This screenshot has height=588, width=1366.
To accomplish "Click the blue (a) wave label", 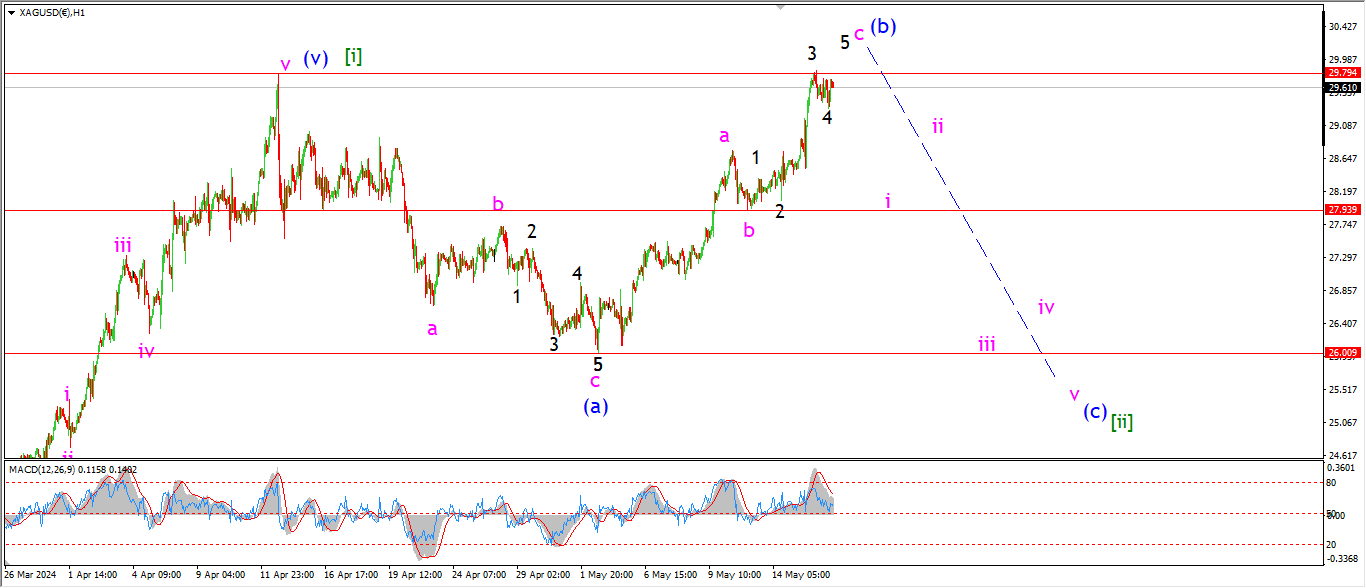I will pyautogui.click(x=595, y=406).
